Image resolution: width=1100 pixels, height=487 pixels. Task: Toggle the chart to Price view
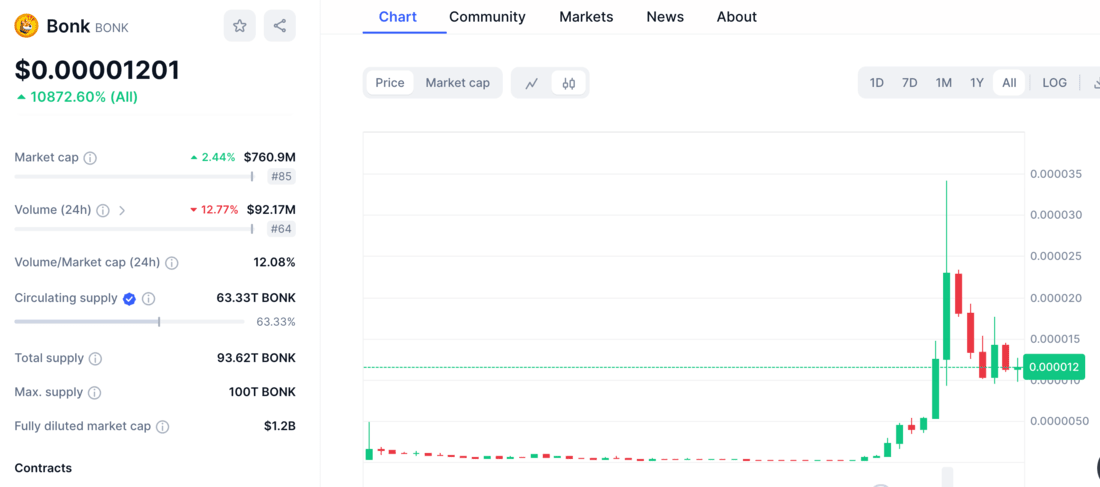tap(390, 83)
